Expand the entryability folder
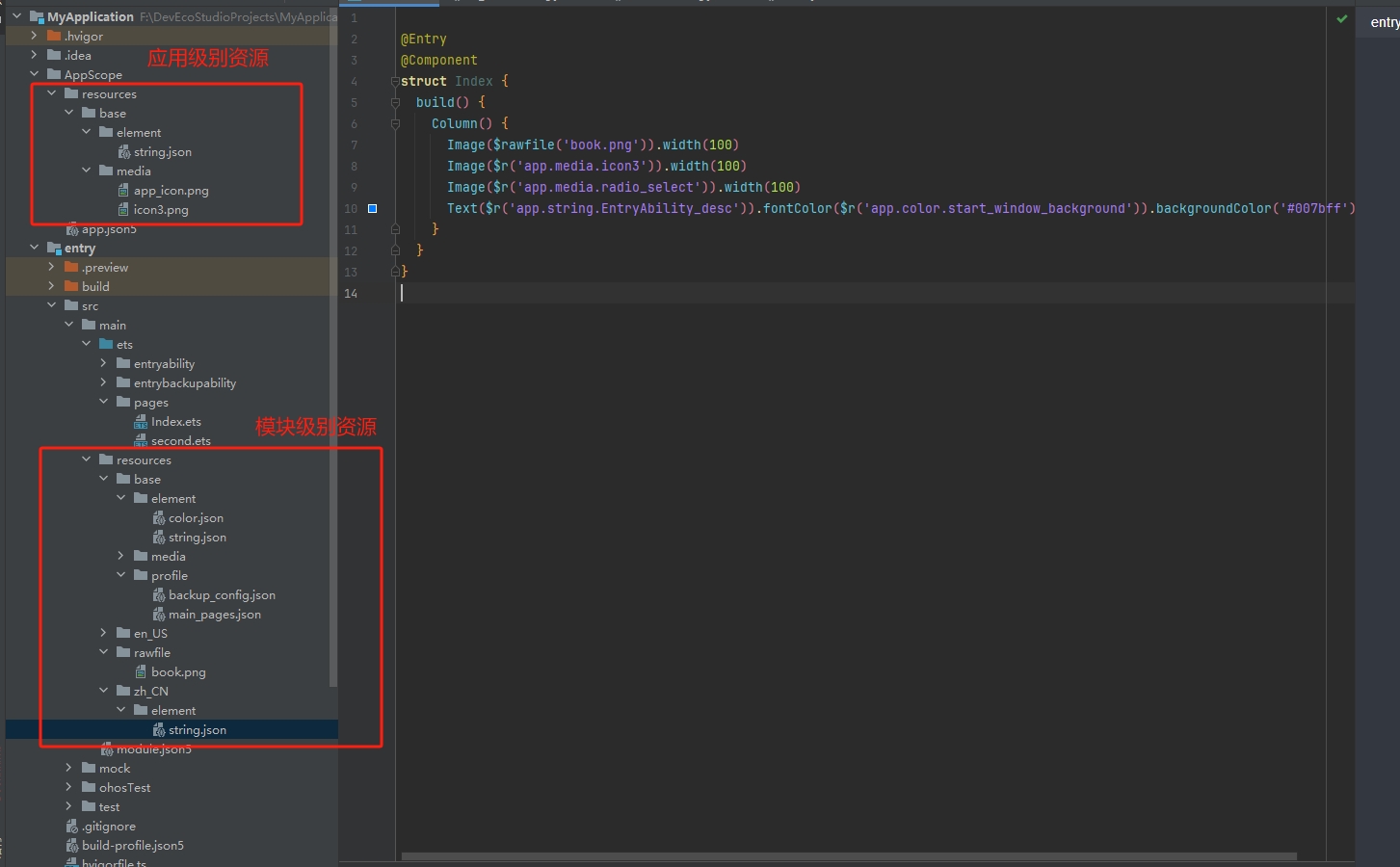 104,363
